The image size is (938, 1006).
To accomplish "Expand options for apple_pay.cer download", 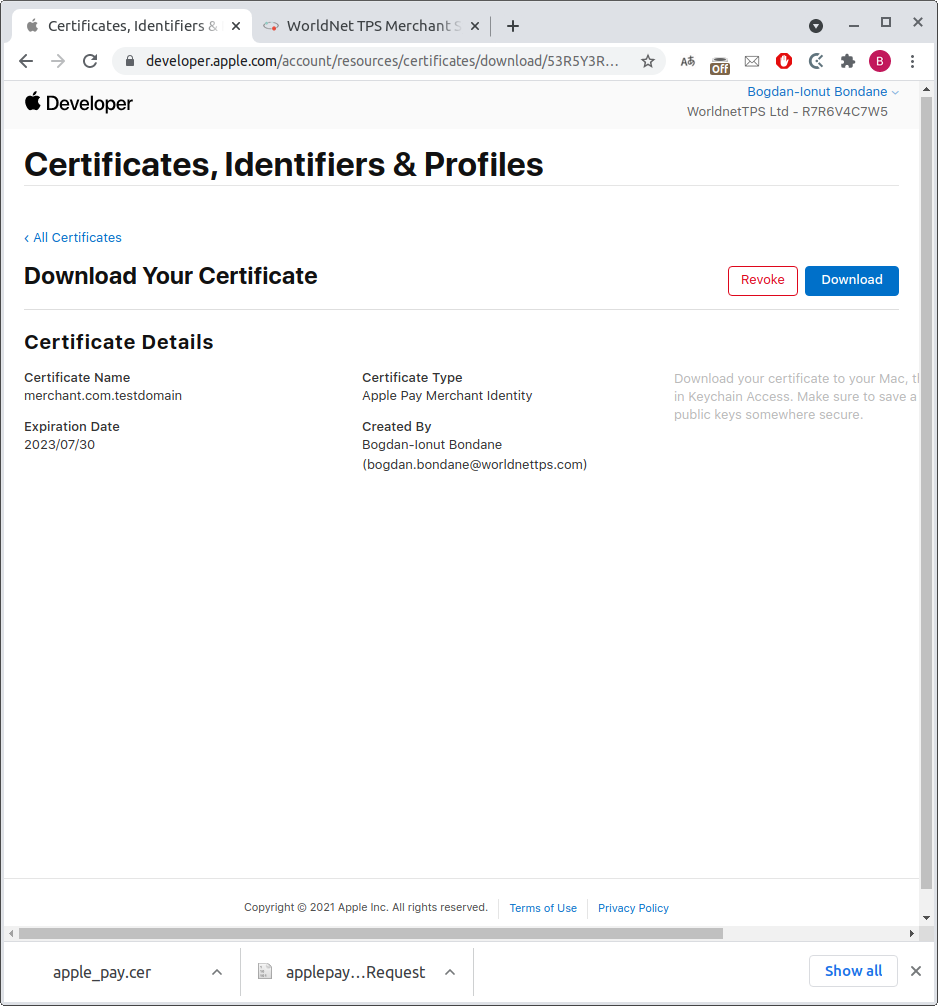I will click(217, 972).
